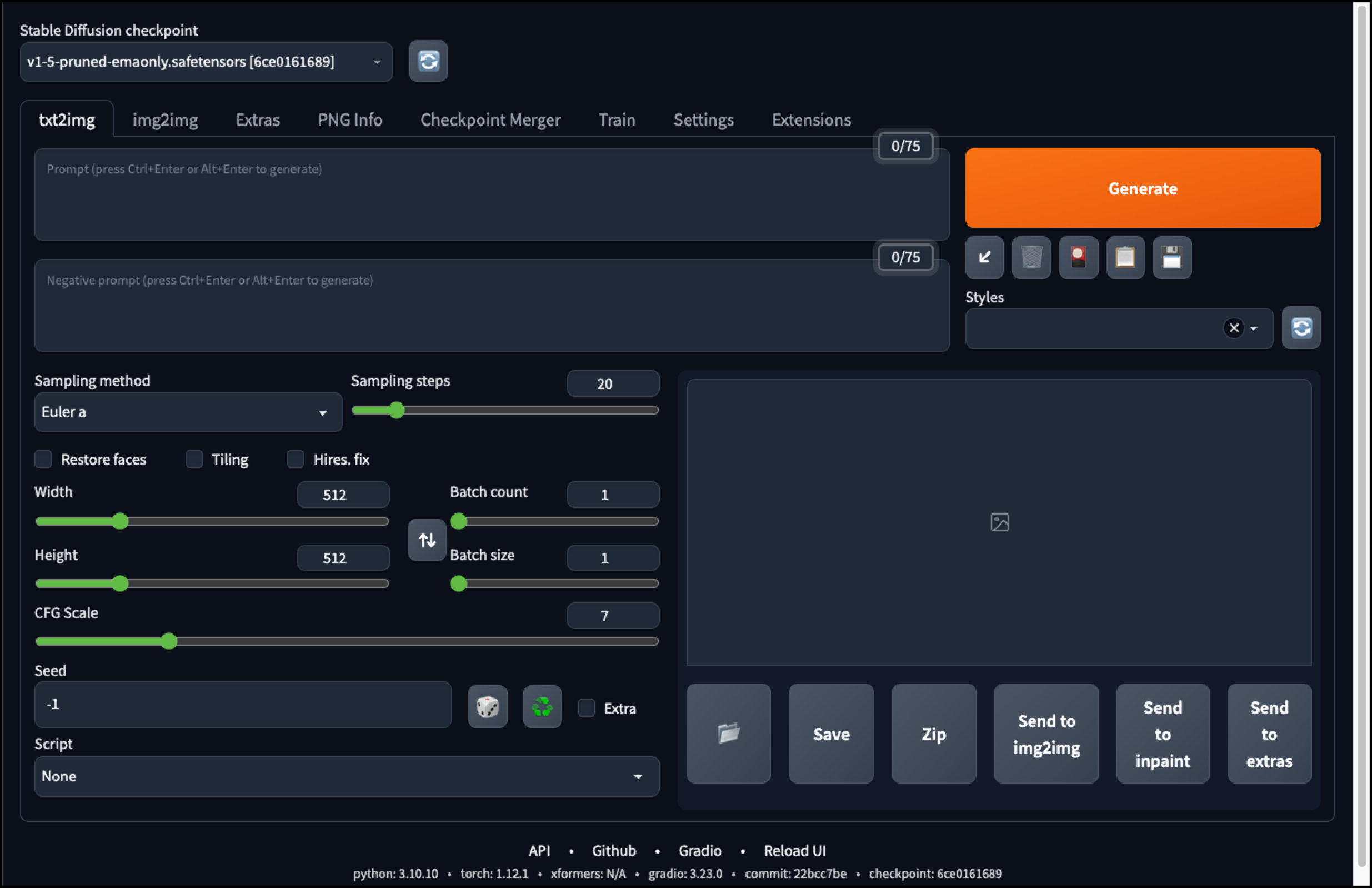Click the checkpoint refresh icon
The image size is (1372, 888).
[x=428, y=61]
